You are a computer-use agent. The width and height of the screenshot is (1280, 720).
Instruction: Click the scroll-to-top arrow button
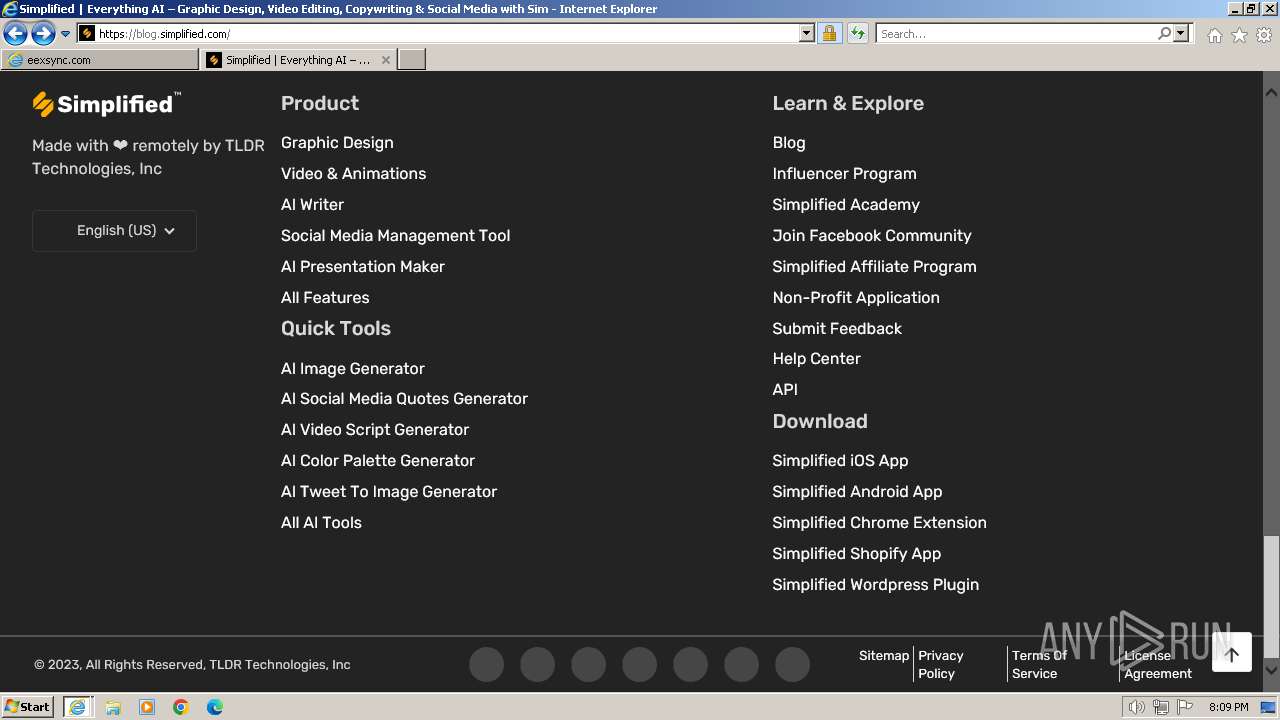1232,654
